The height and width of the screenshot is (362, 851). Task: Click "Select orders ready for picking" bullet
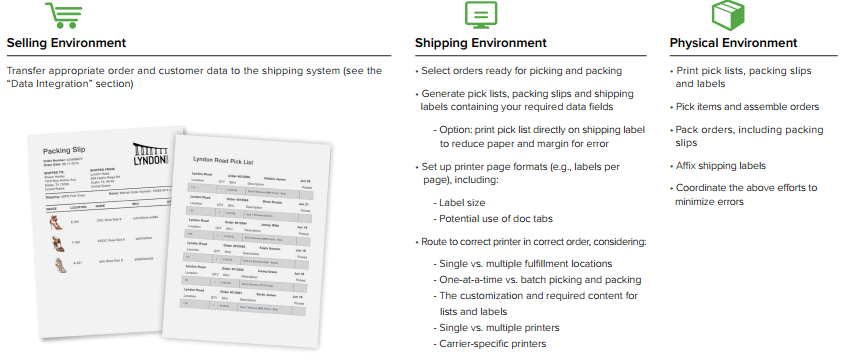tap(518, 71)
